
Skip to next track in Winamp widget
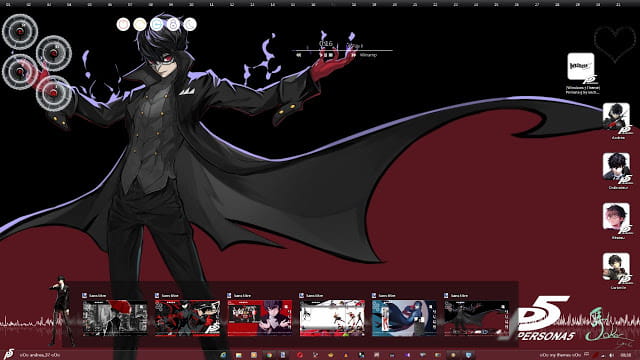(353, 55)
